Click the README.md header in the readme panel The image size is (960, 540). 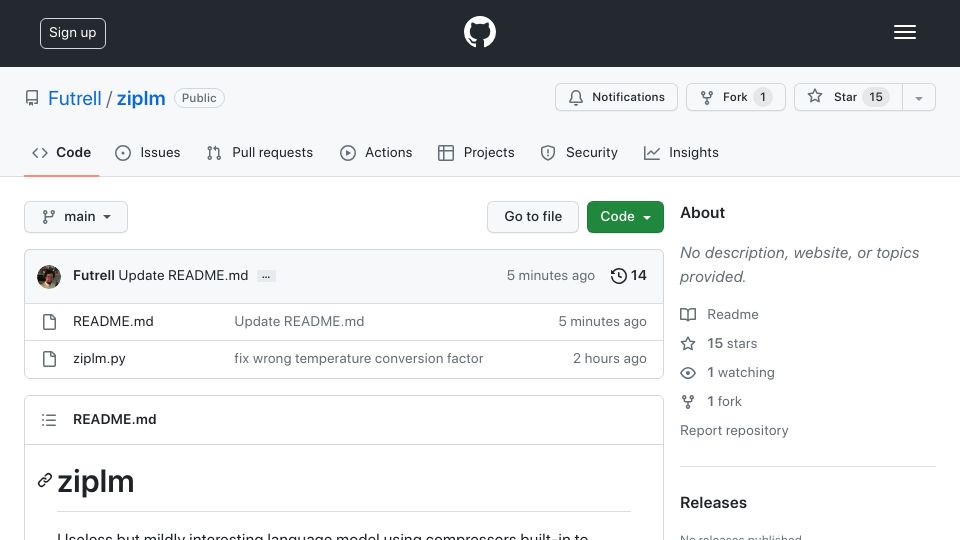[114, 419]
